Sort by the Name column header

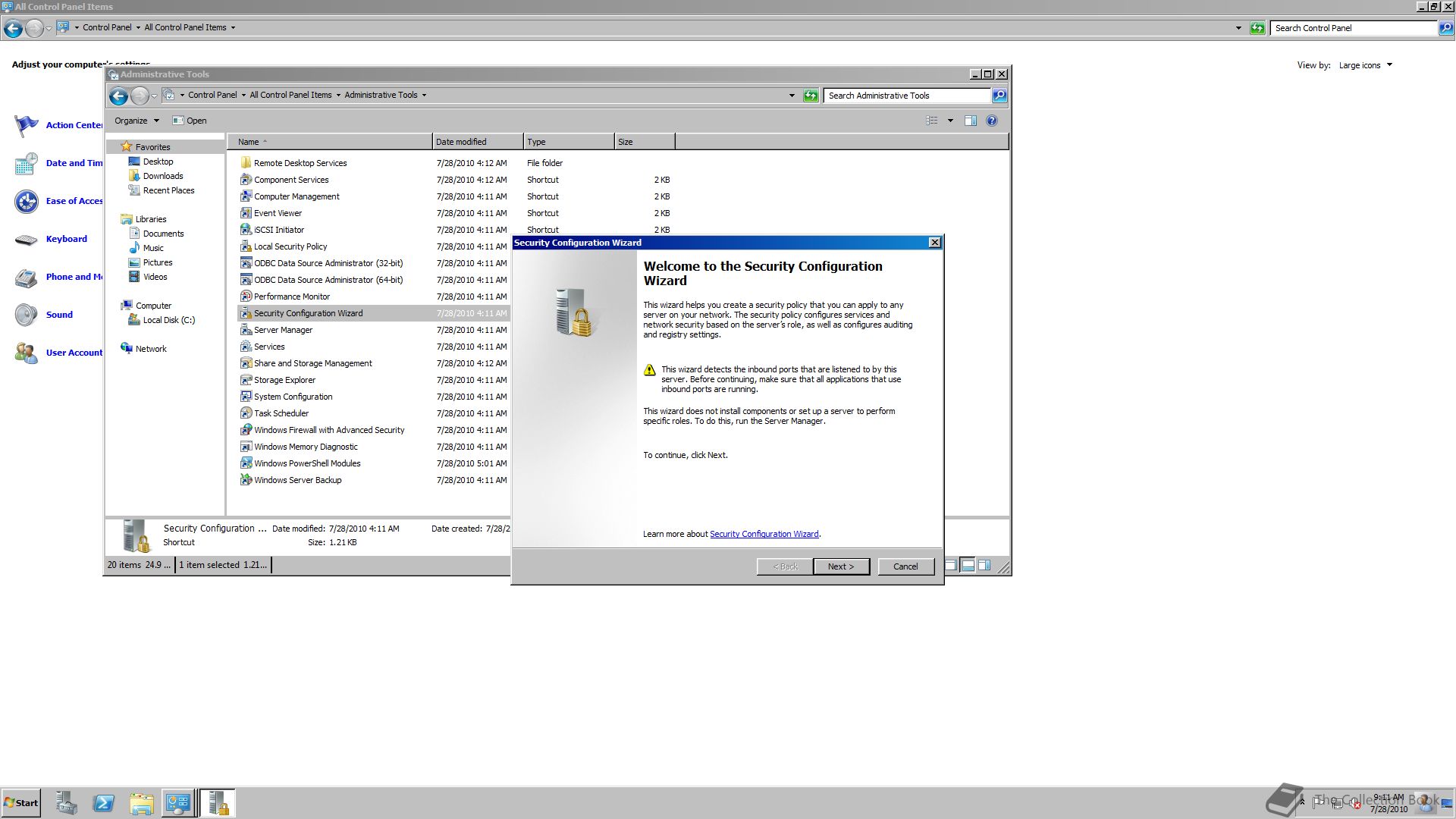330,142
